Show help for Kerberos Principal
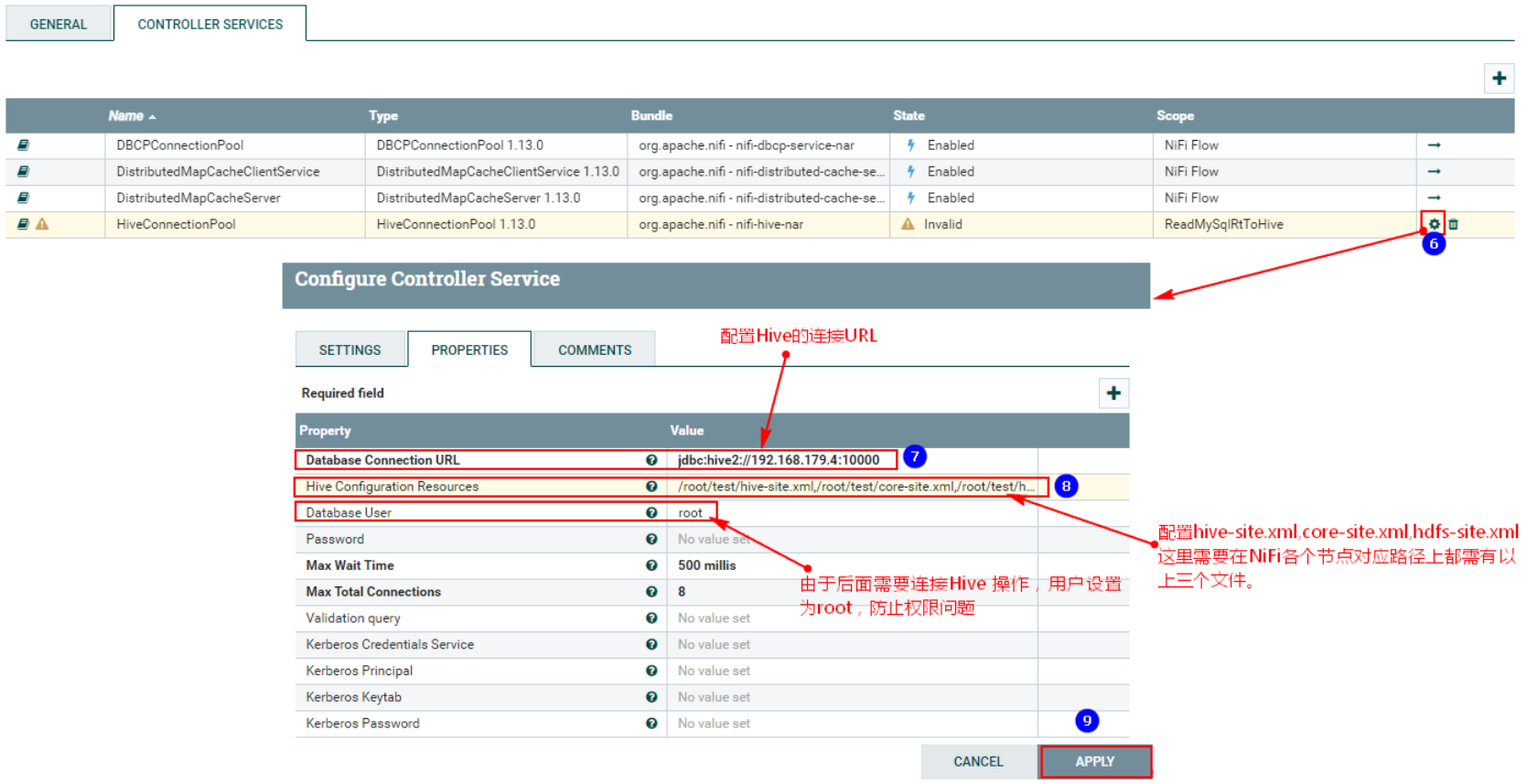1527x784 pixels. click(651, 671)
